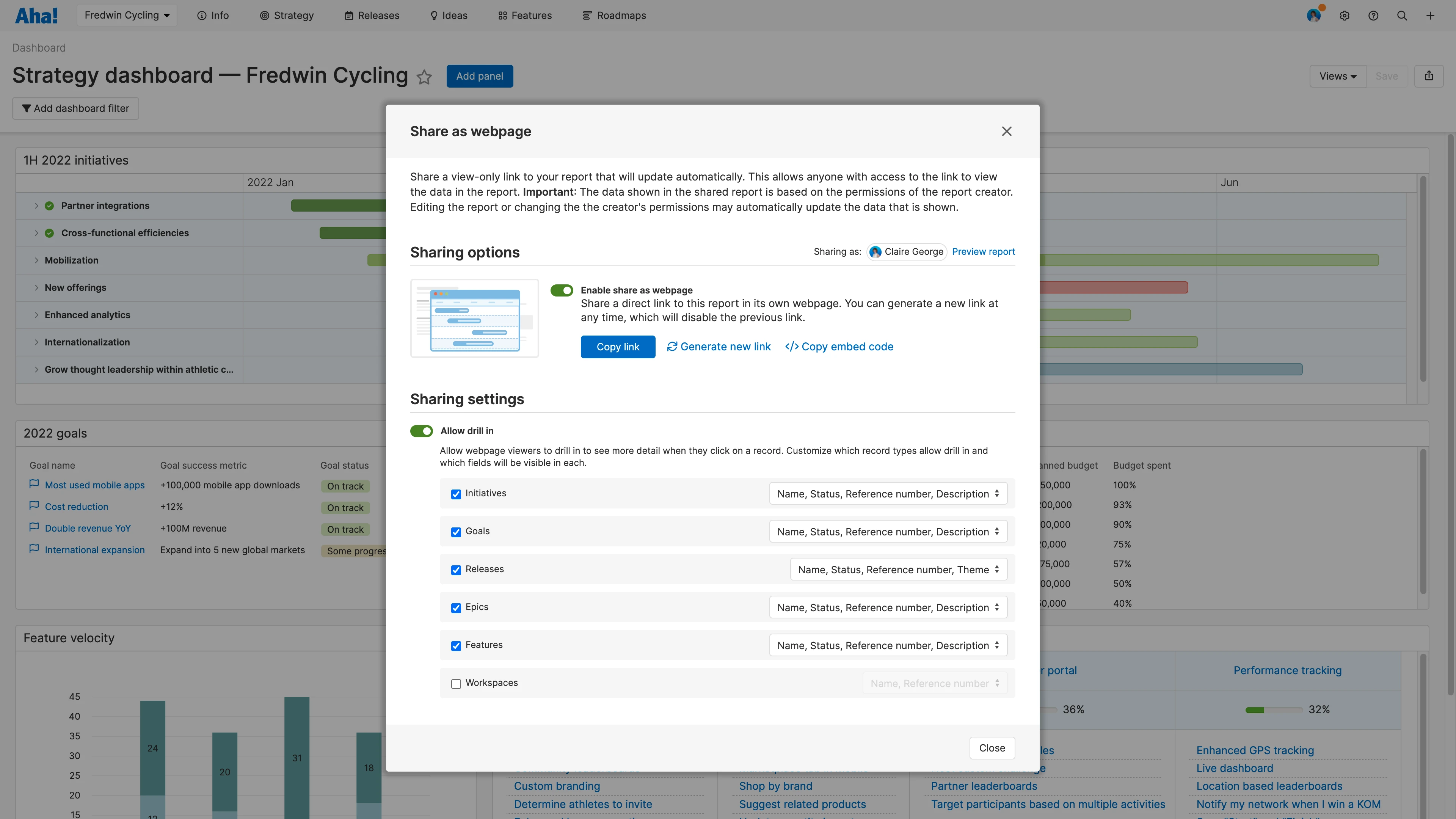Favorite the dashboard with the star icon
The image size is (1456, 819).
click(424, 77)
